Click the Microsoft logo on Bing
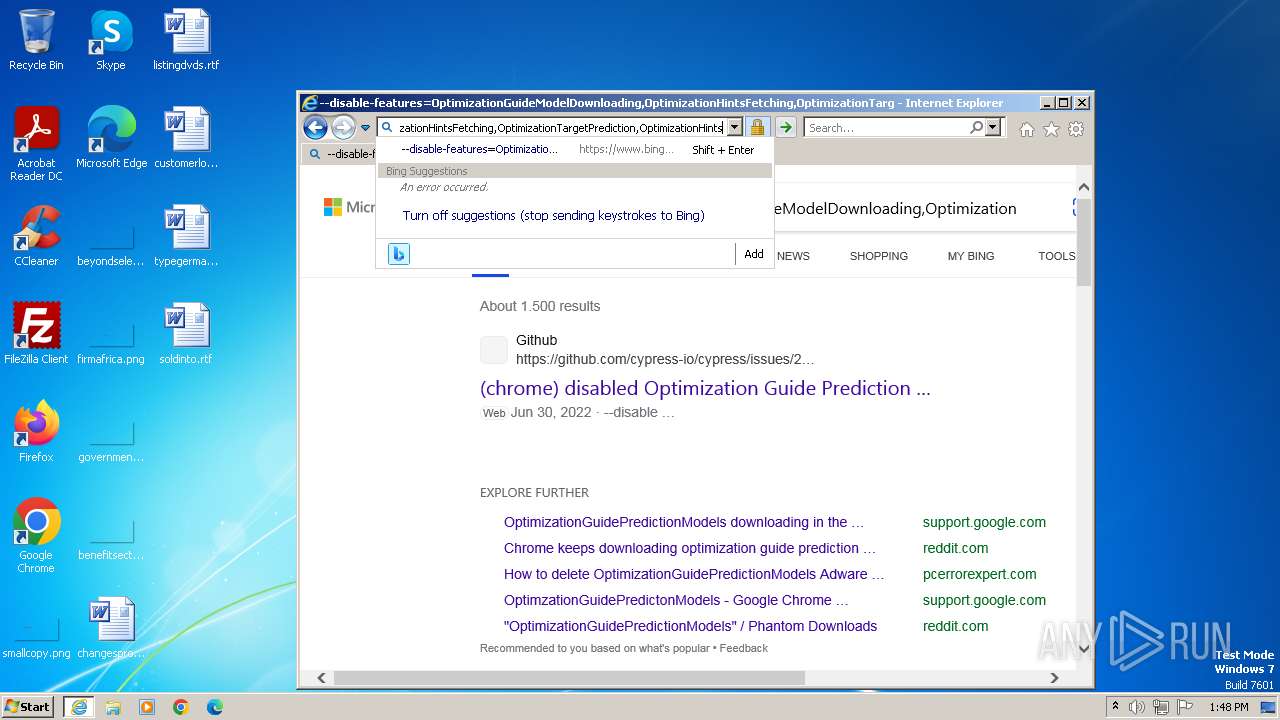This screenshot has width=1280, height=720. click(x=349, y=207)
